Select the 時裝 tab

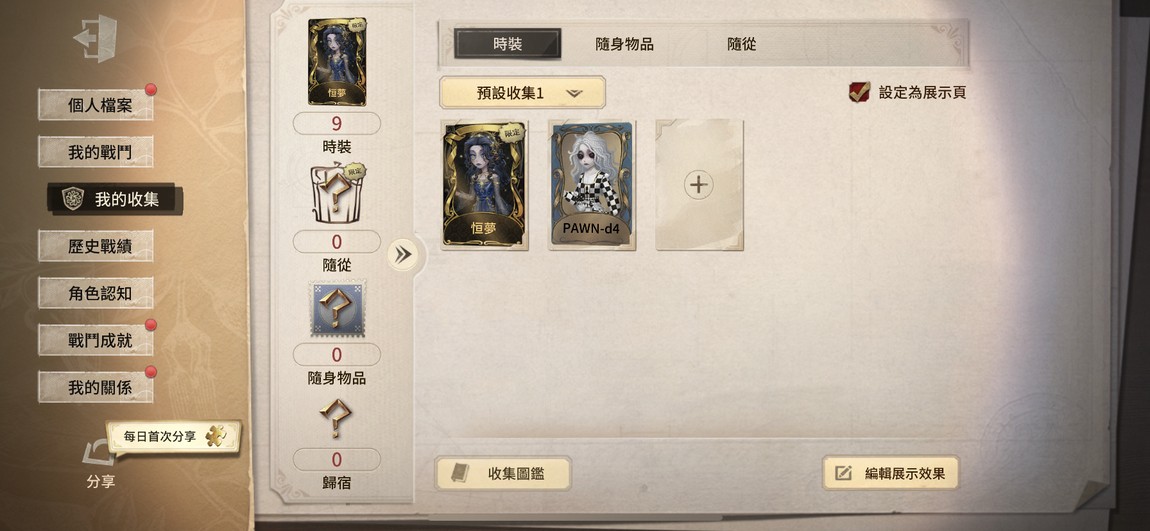click(x=508, y=44)
